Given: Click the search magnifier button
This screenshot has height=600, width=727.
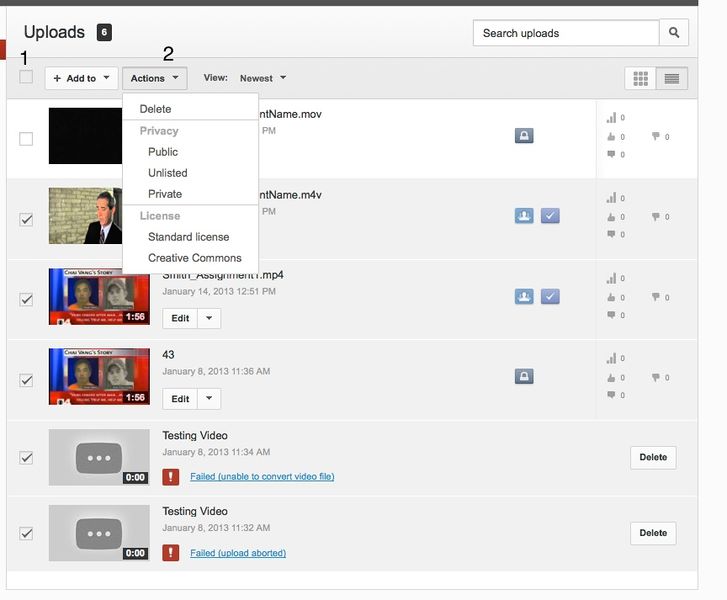Looking at the screenshot, I should 674,33.
